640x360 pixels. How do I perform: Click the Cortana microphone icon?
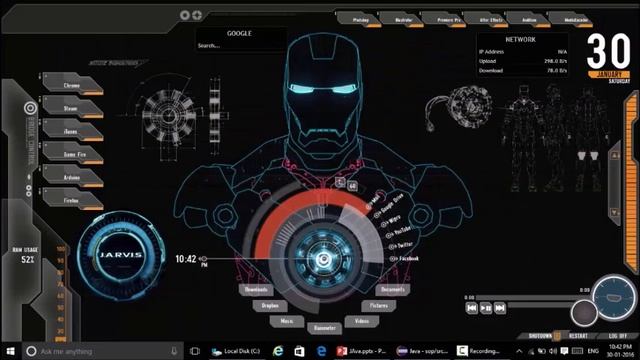tap(174, 351)
